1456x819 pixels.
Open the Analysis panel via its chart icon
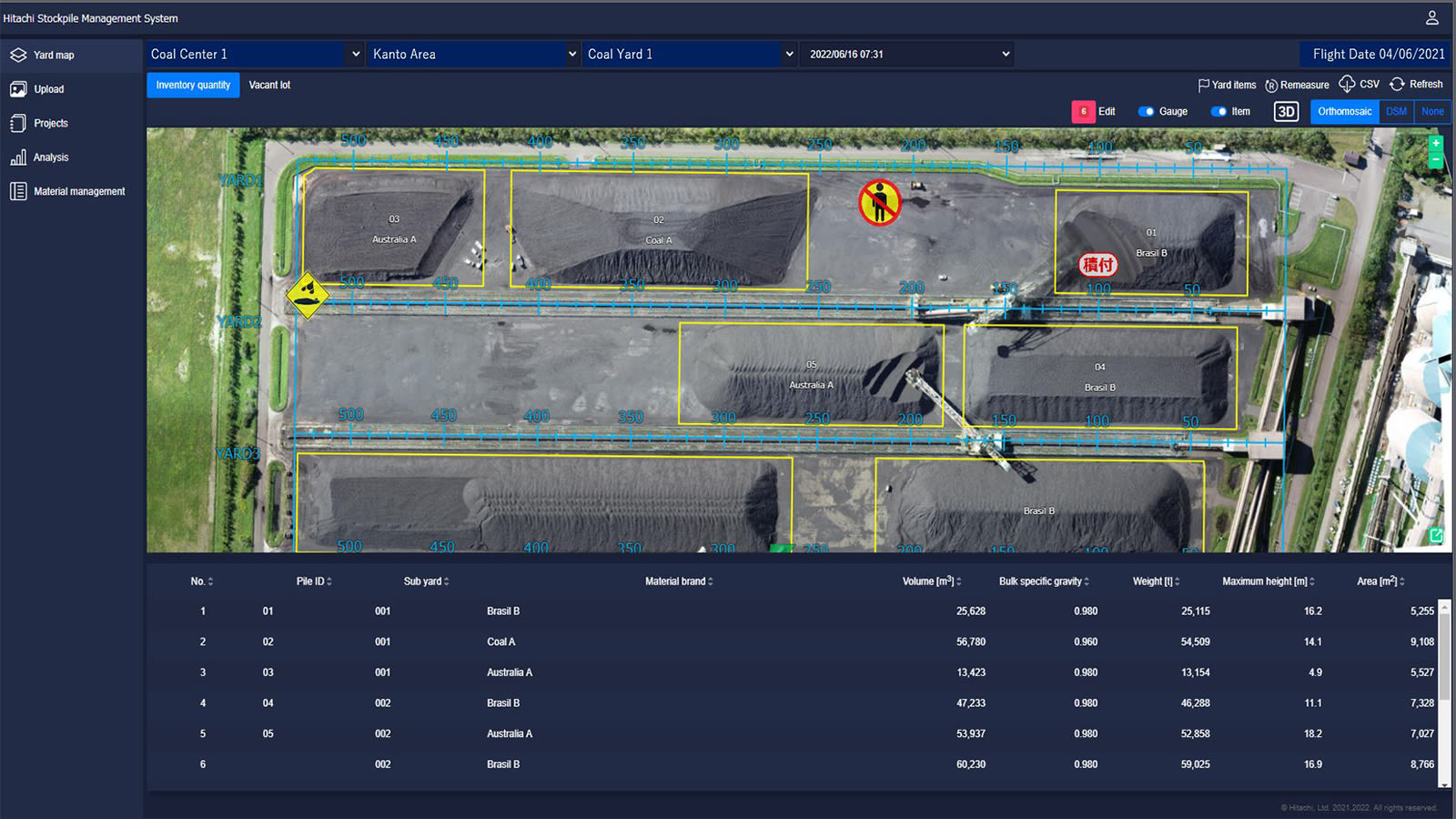[x=18, y=157]
